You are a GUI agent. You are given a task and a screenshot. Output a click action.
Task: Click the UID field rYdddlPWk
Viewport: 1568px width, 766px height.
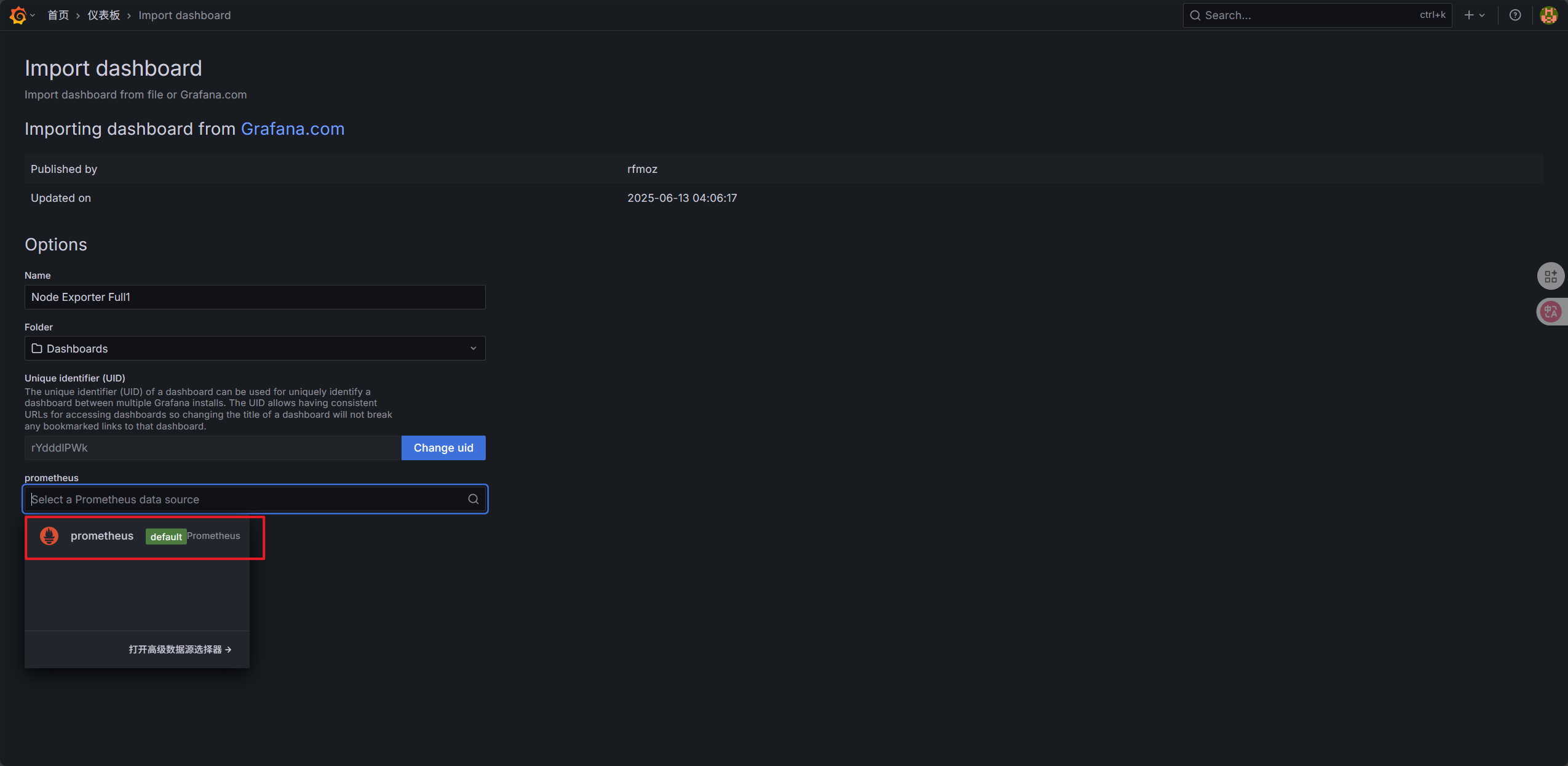(x=213, y=448)
